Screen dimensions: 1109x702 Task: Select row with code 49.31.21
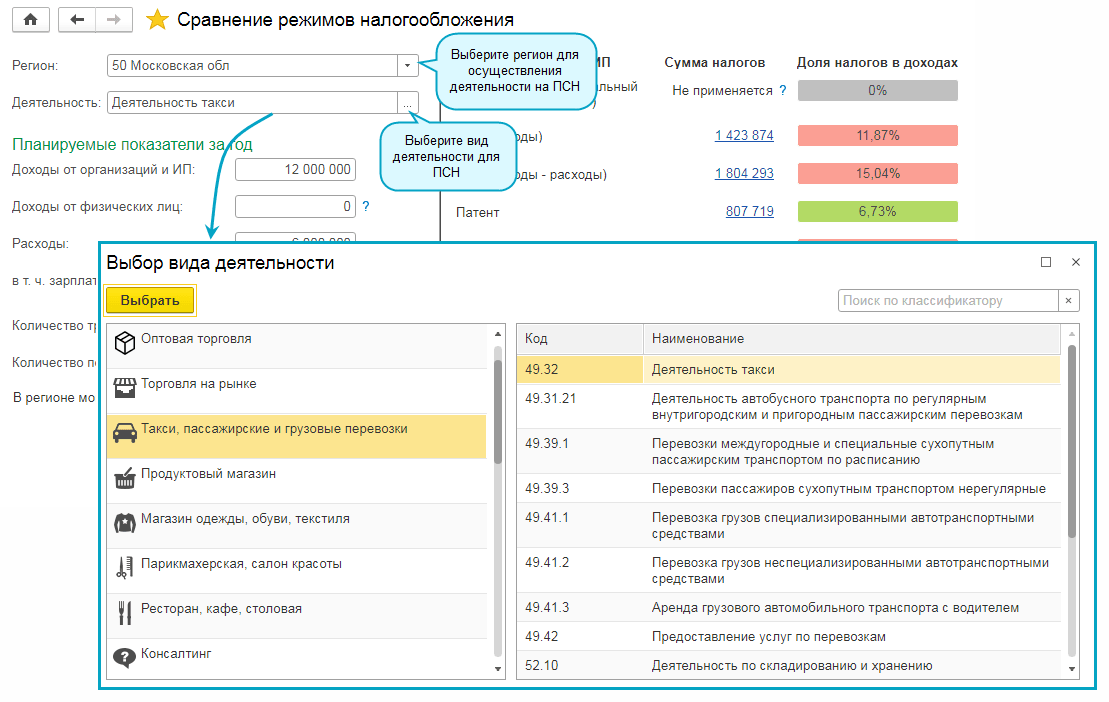pyautogui.click(x=789, y=406)
